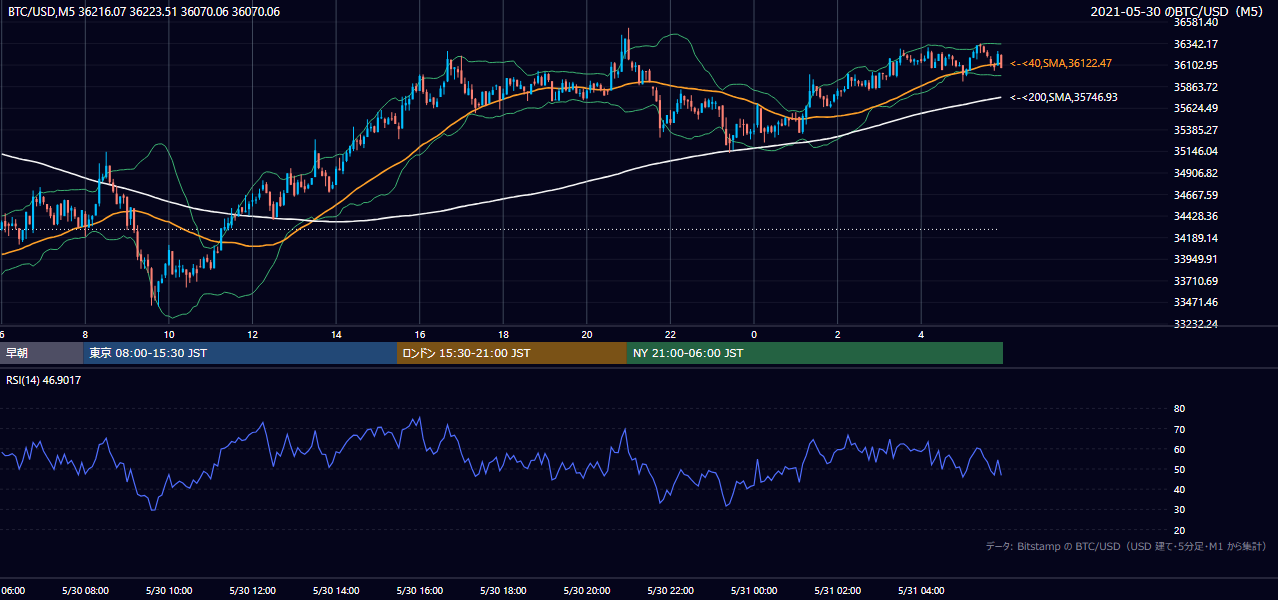Click the 早朝 session bar
The height and width of the screenshot is (600, 1278).
pyautogui.click(x=41, y=353)
